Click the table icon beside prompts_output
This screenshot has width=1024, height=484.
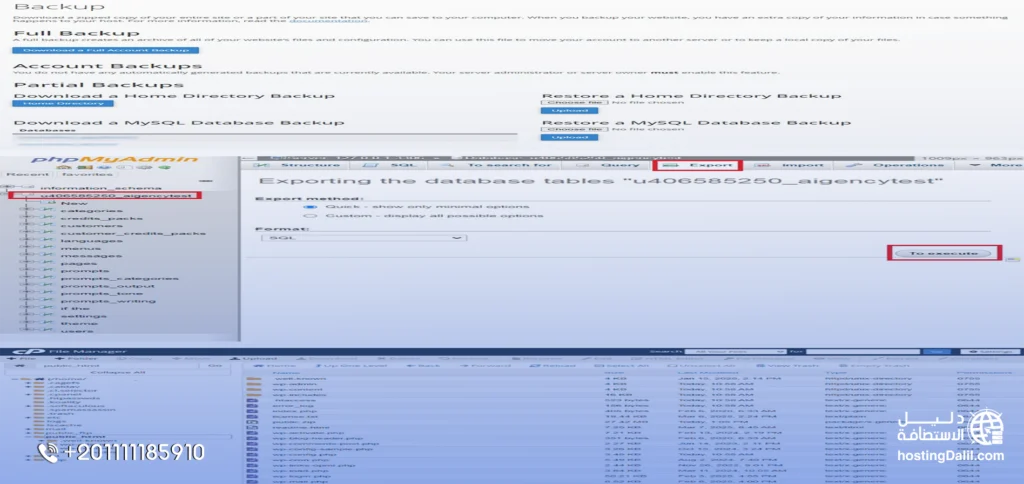pos(48,286)
